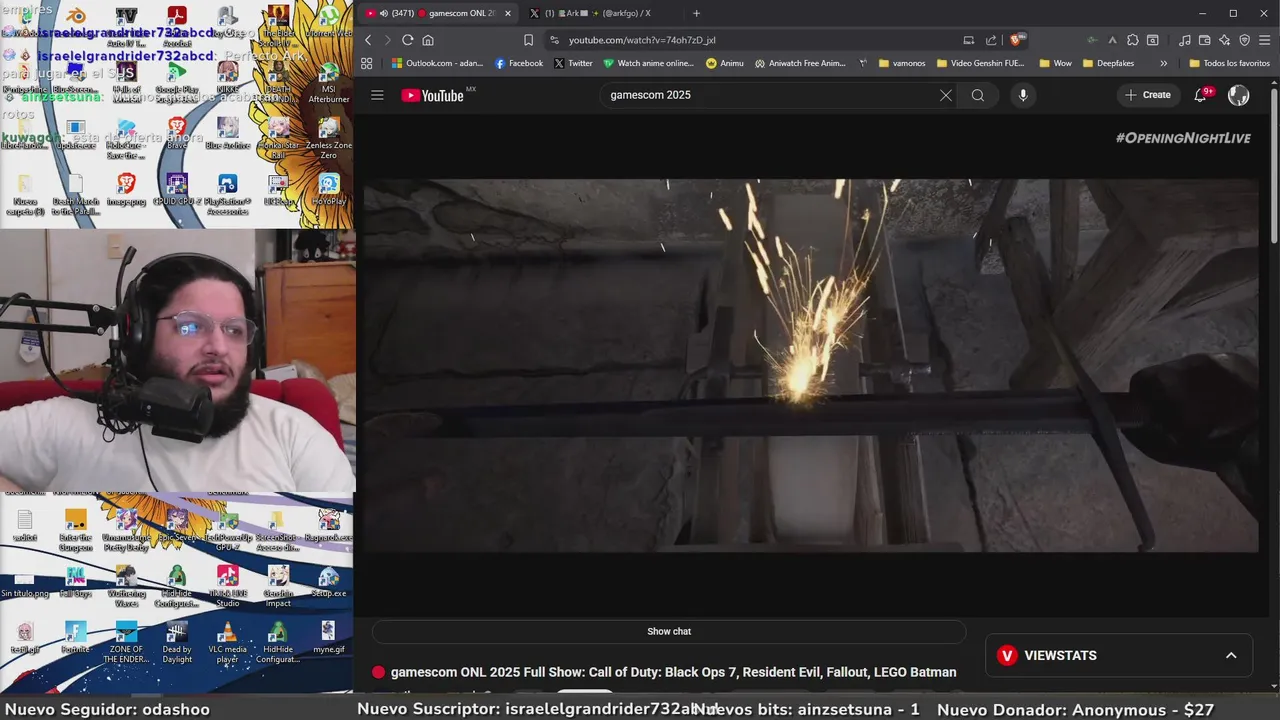Viewport: 1280px width, 720px height.
Task: Click the browser home button
Action: (x=428, y=40)
